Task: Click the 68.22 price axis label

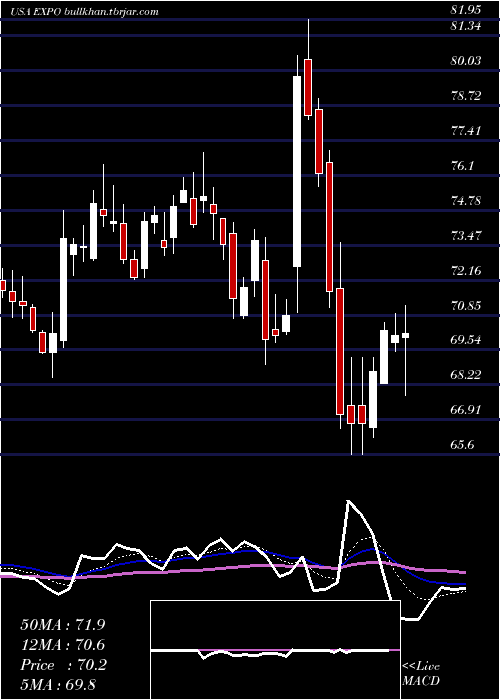Action: click(x=466, y=375)
